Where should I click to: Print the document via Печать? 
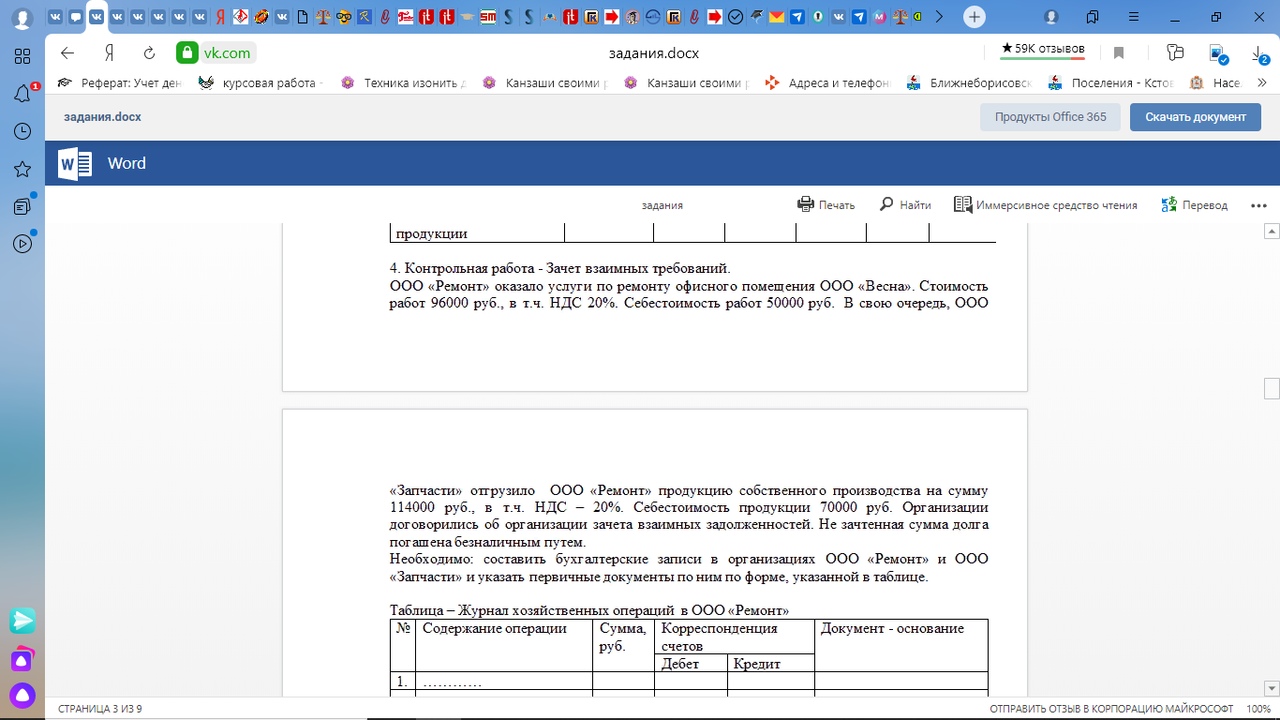826,205
